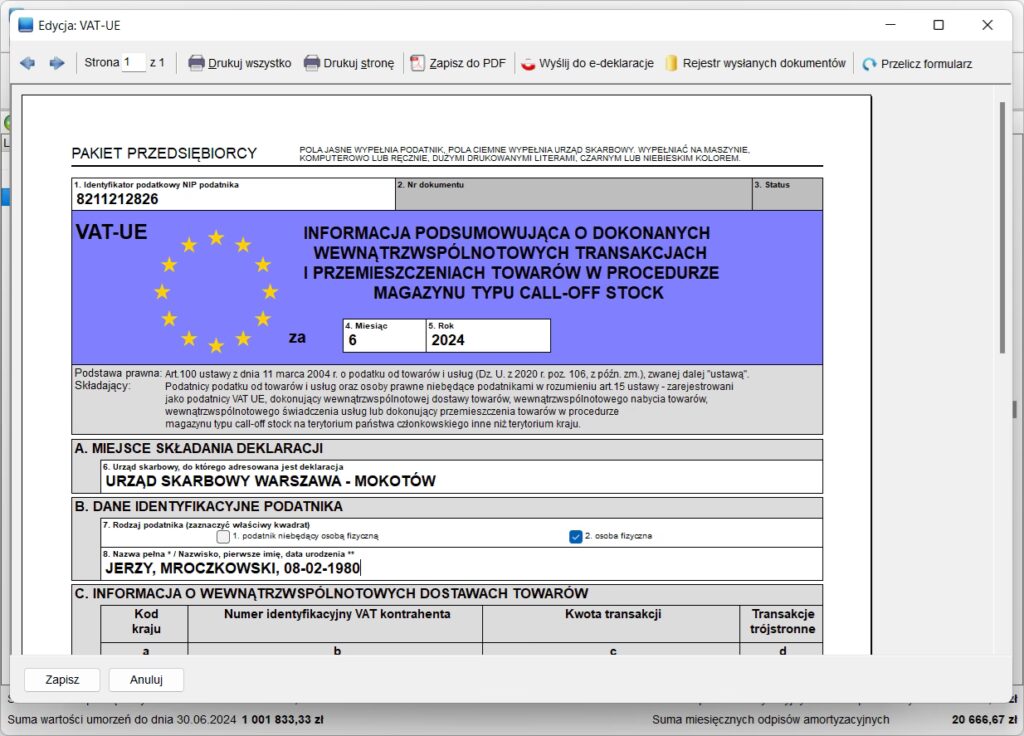Viewport: 1024px width, 736px height.
Task: Recalculate with Przelicz formularz
Action: pos(917,63)
